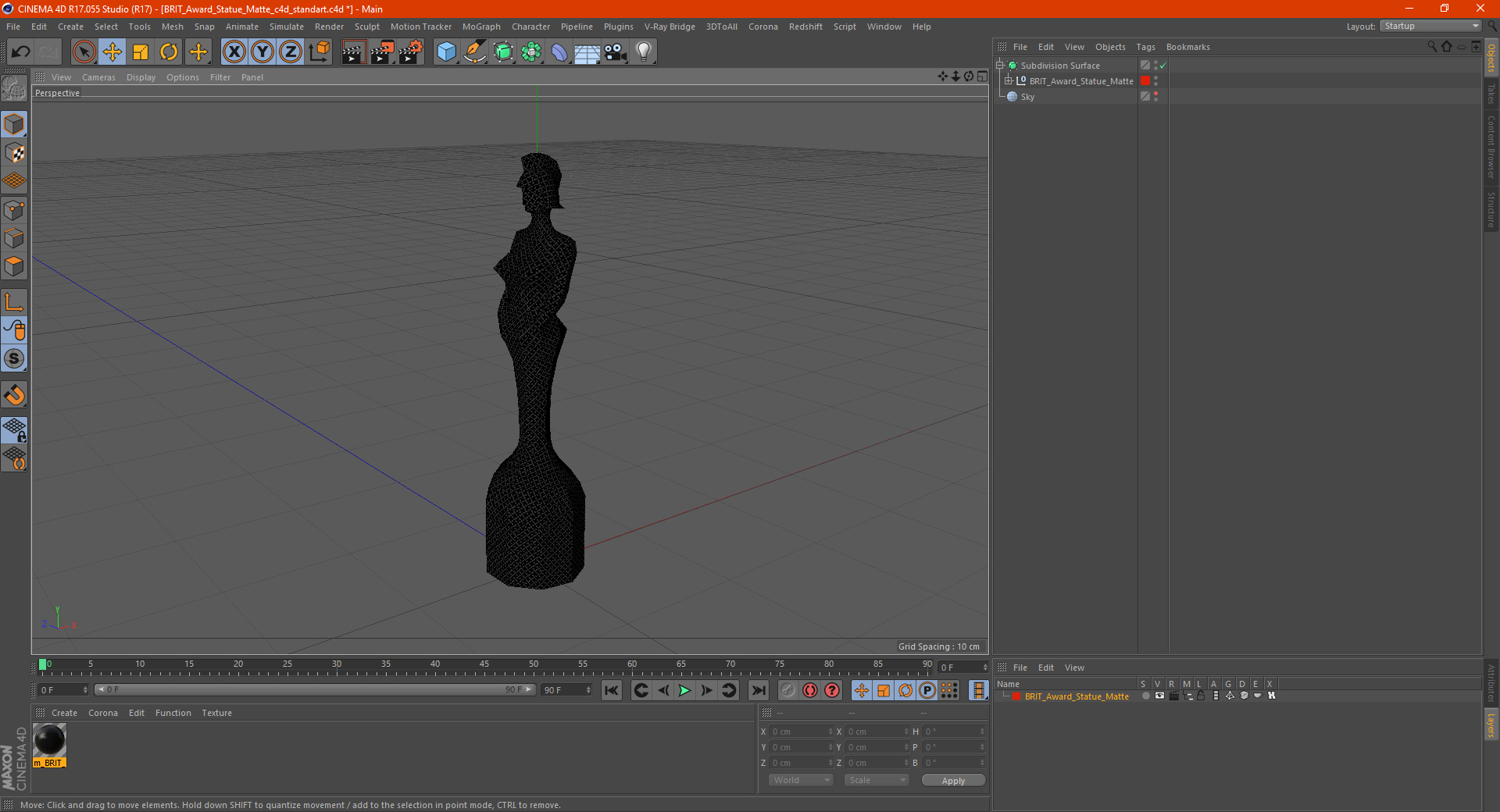
Task: Click BRIT_Award_Statue_Matte red layer swatch
Action: (1145, 81)
